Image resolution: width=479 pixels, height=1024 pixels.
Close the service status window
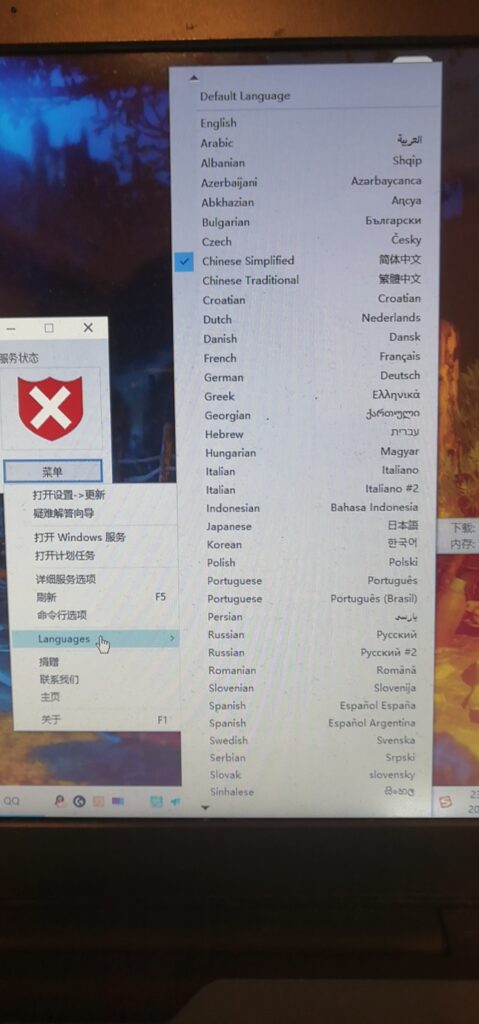(x=88, y=328)
